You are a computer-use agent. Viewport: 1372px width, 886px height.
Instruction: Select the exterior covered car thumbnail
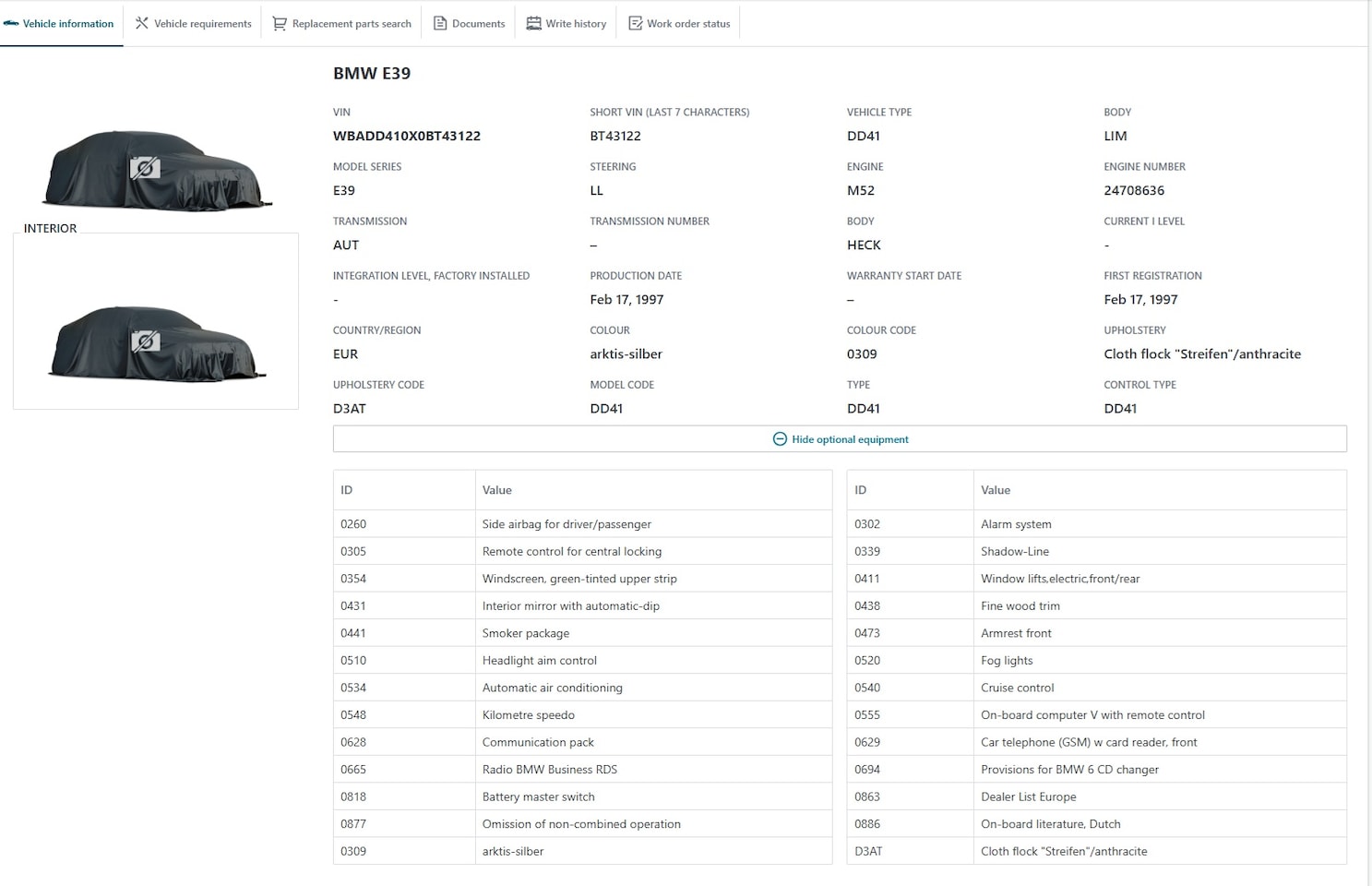click(155, 171)
